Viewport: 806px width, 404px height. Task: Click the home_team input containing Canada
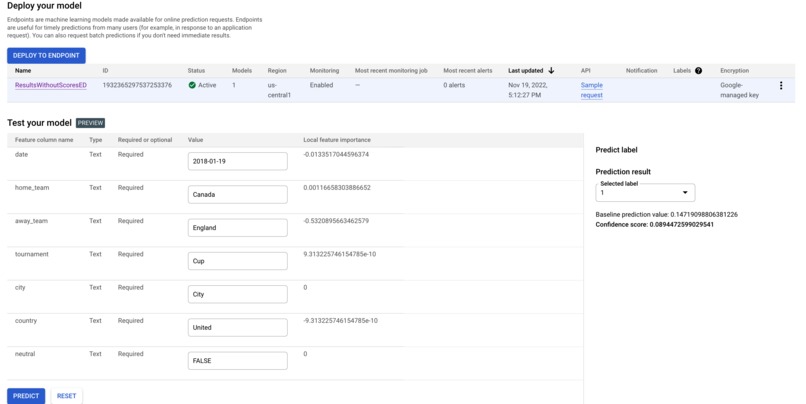tap(237, 195)
